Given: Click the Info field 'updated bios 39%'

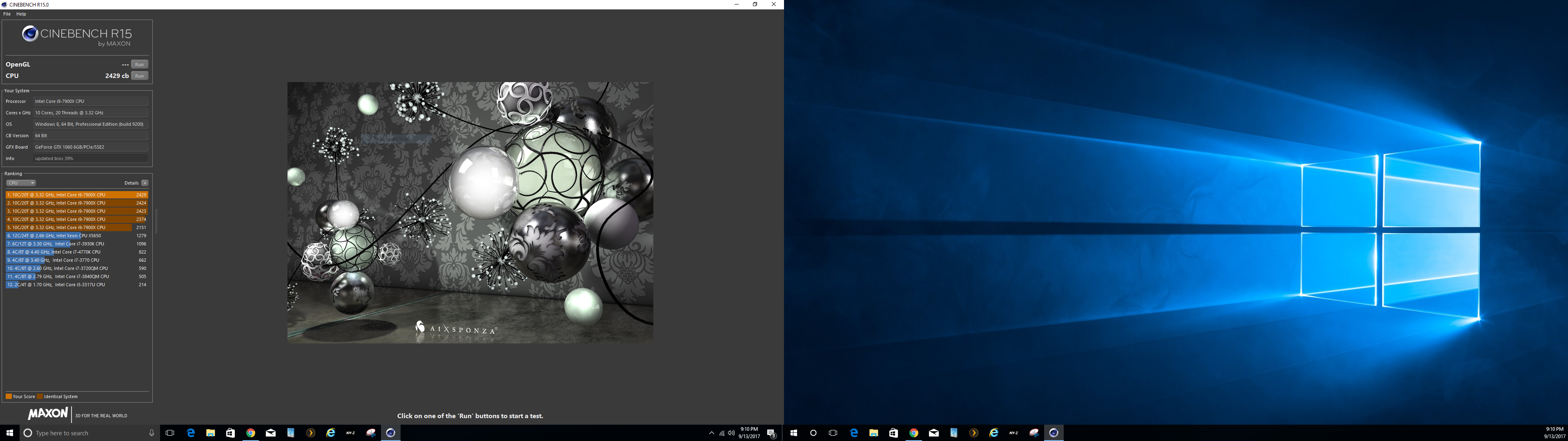Looking at the screenshot, I should tap(91, 158).
